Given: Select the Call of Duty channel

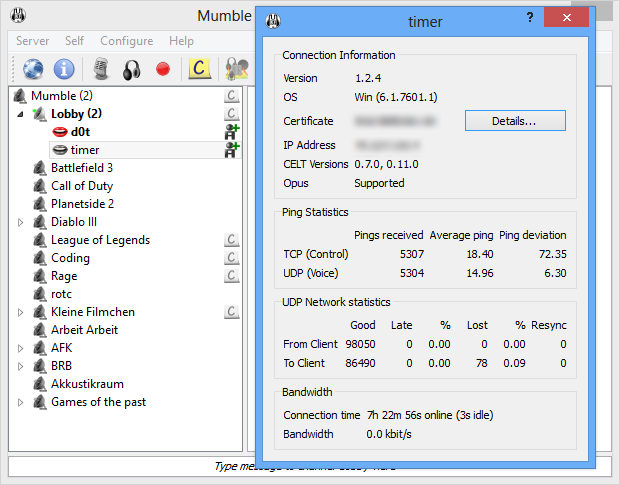Looking at the screenshot, I should point(82,186).
